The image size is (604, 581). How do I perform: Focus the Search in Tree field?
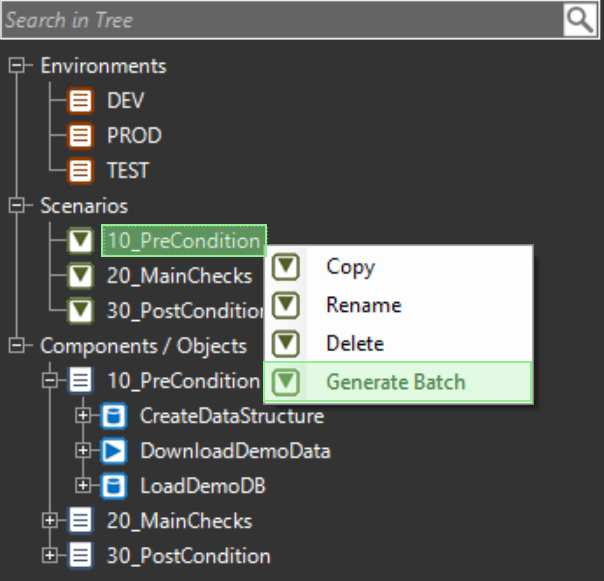(x=282, y=20)
